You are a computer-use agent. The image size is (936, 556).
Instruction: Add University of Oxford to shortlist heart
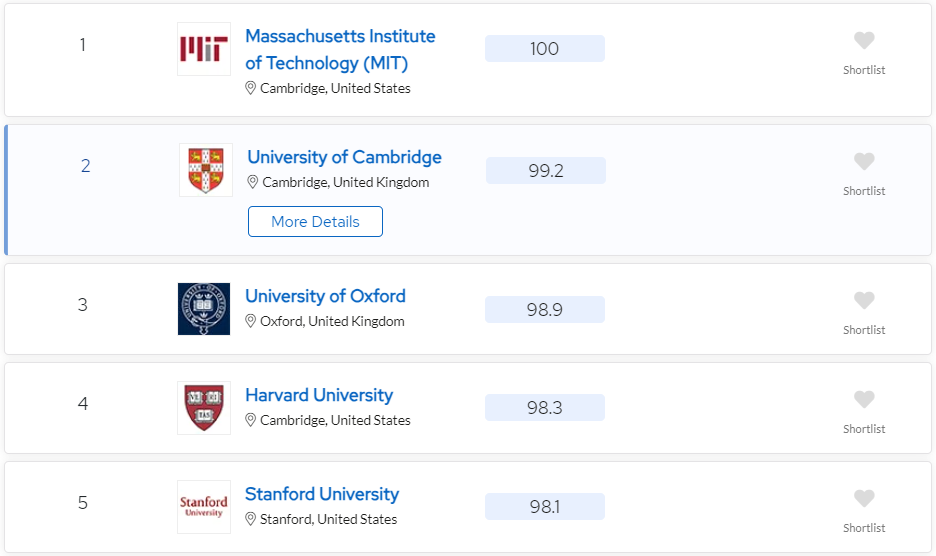pyautogui.click(x=864, y=300)
